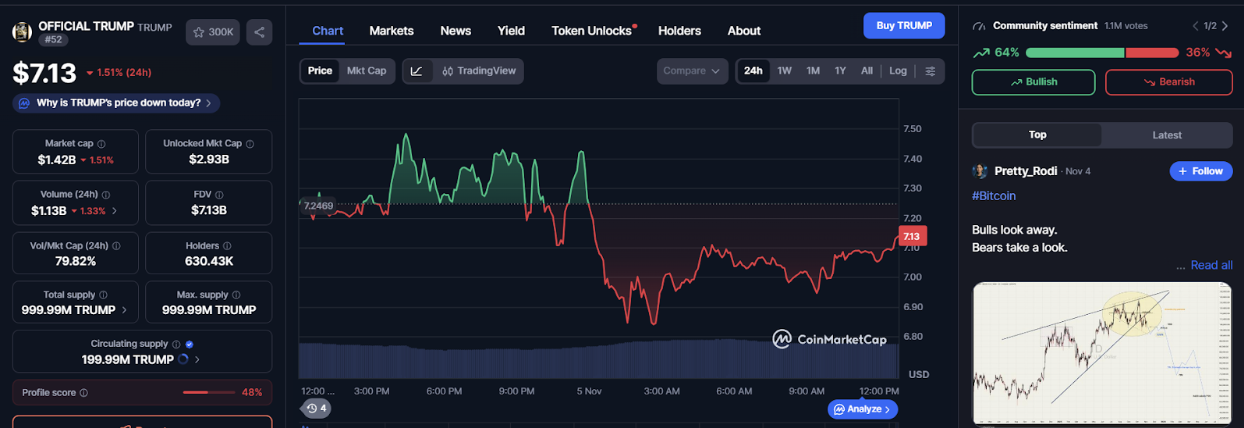Click the Buy TRUMP button
1244x428 pixels.
(x=903, y=25)
